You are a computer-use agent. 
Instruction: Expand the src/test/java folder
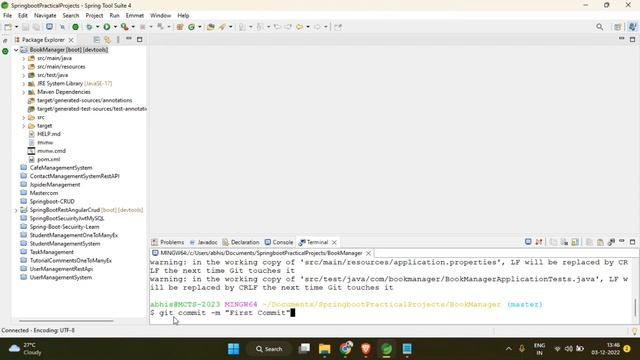pyautogui.click(x=24, y=75)
